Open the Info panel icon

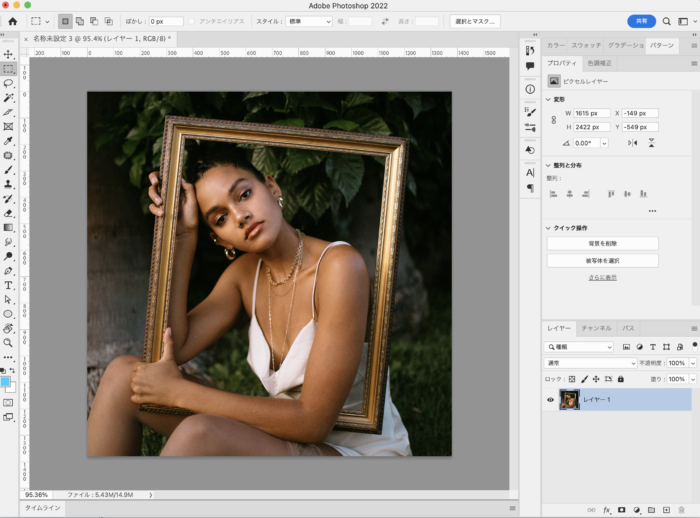[530, 89]
